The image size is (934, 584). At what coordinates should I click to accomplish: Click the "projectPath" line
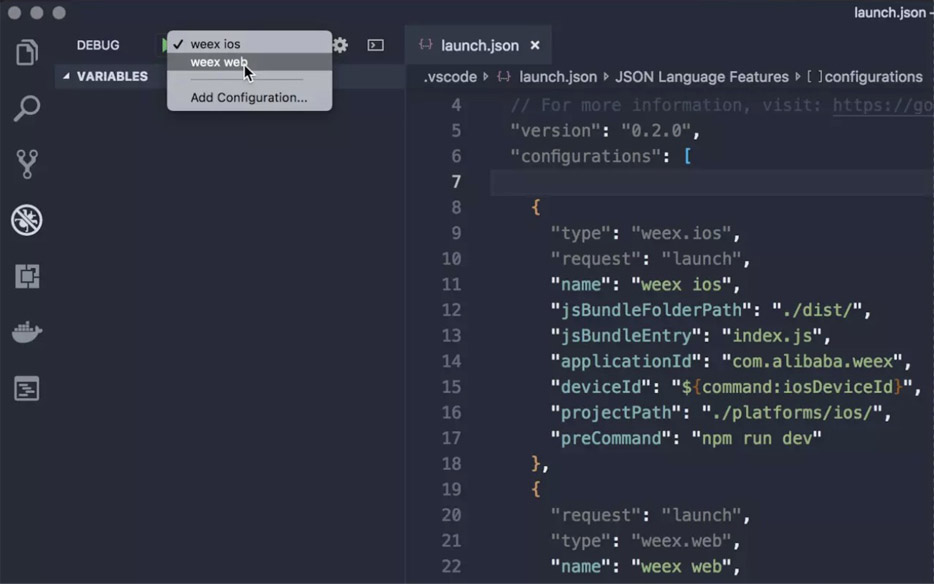pyautogui.click(x=721, y=413)
